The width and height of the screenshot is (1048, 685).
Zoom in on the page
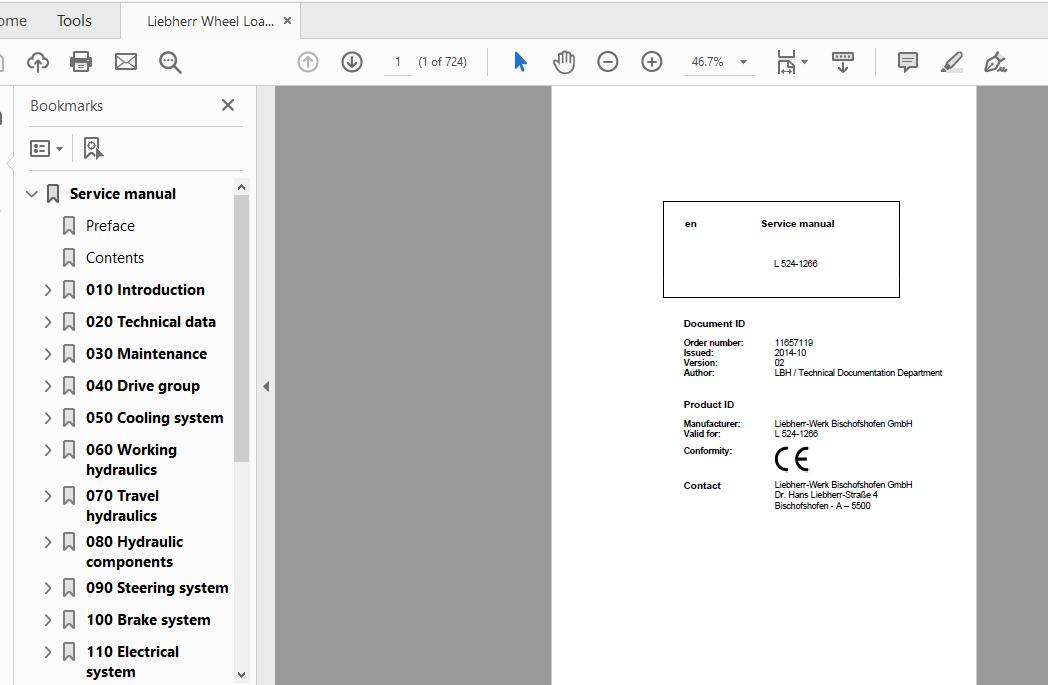[x=651, y=61]
